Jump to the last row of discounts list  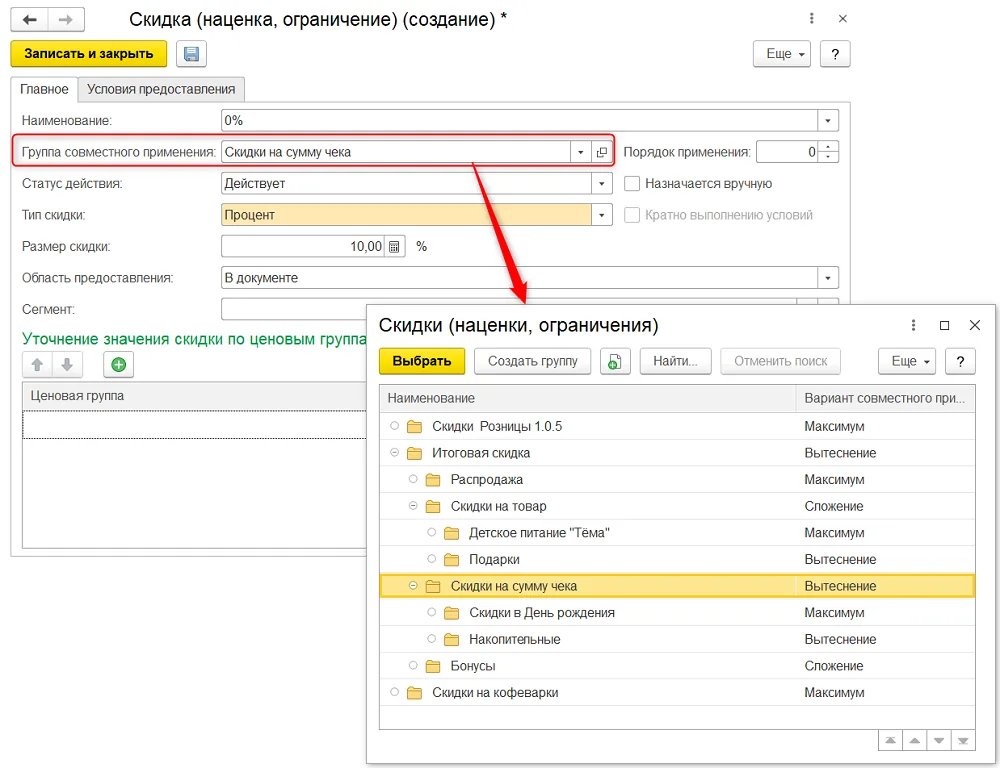point(963,741)
